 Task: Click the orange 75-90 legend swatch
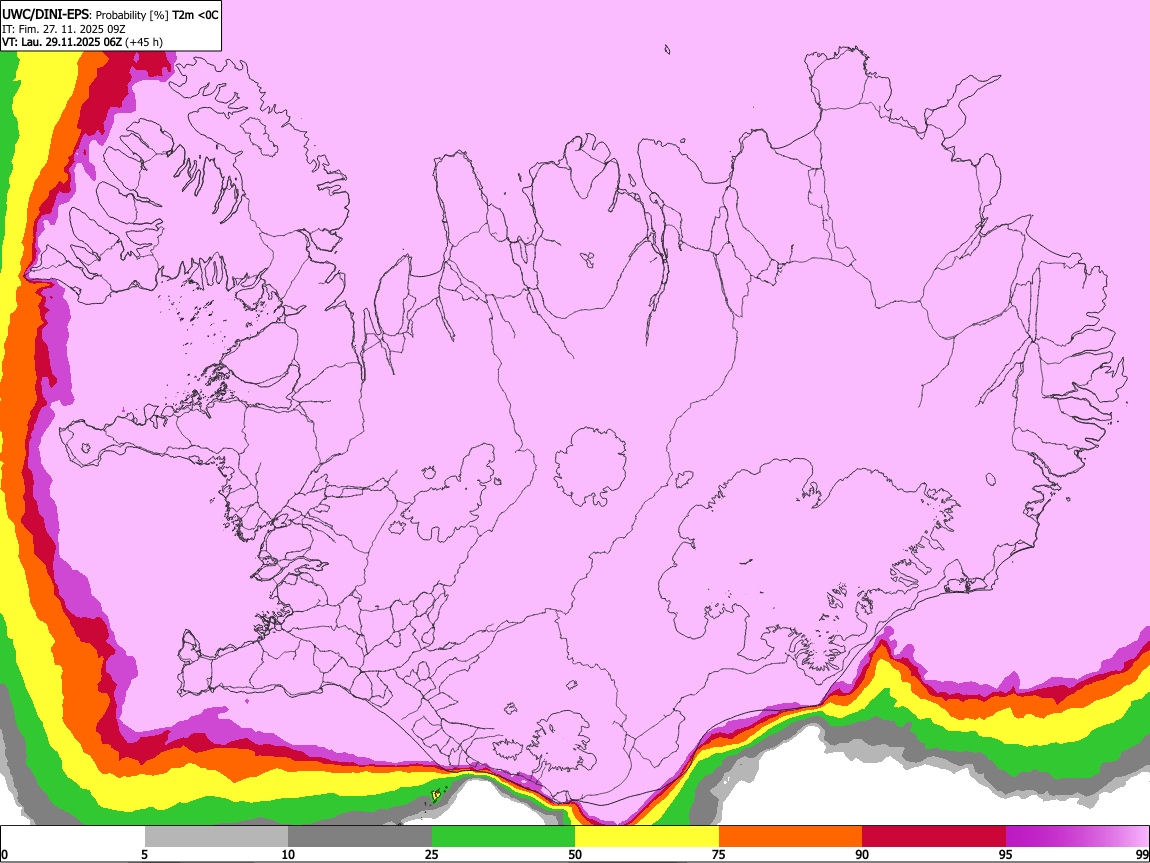790,837
